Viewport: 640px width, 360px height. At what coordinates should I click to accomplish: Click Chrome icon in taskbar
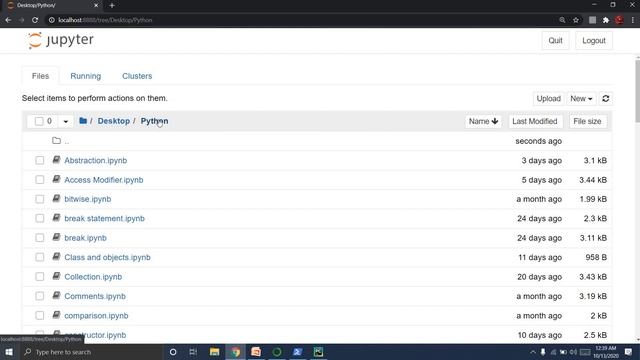(x=236, y=352)
